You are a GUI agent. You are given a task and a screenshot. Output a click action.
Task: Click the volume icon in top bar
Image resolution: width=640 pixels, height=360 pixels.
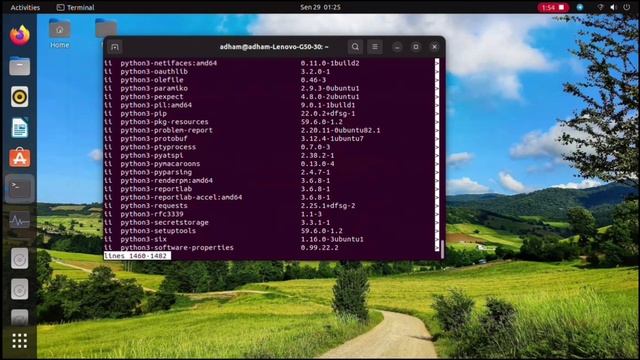point(613,7)
